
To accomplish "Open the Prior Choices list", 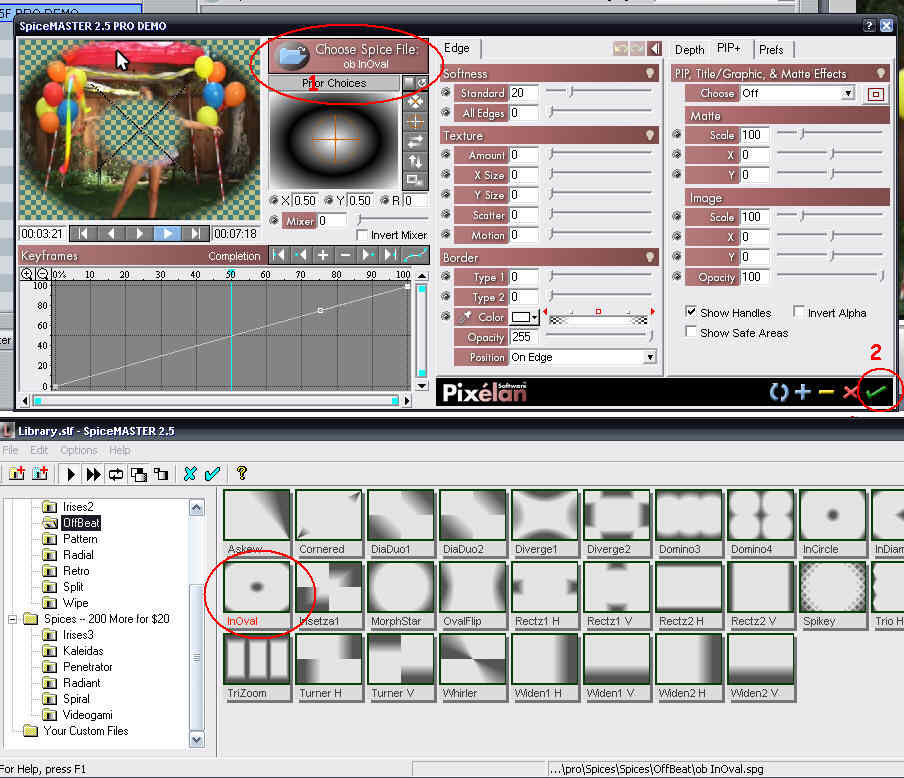I will tap(334, 83).
